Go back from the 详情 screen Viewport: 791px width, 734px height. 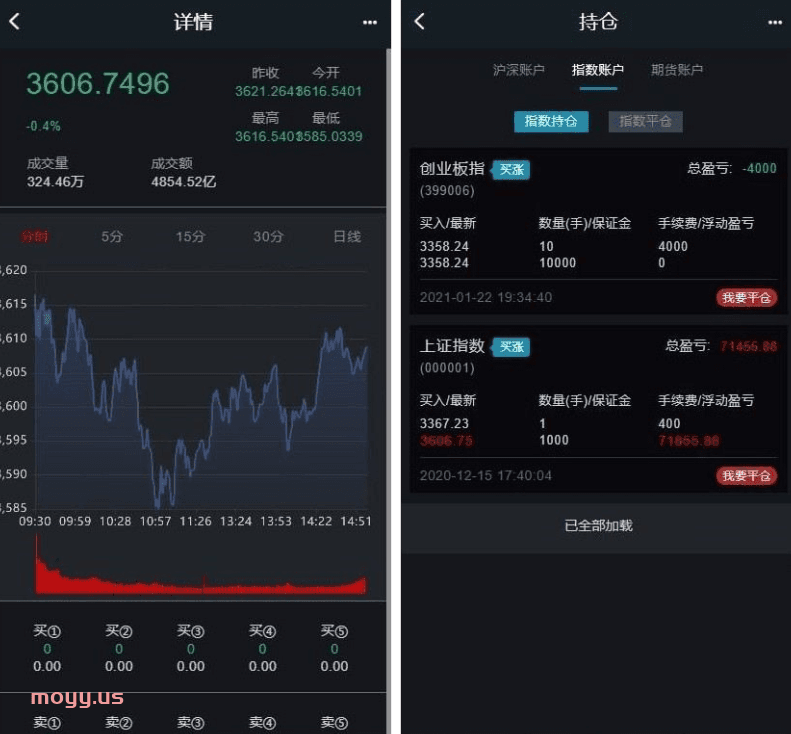pos(14,21)
